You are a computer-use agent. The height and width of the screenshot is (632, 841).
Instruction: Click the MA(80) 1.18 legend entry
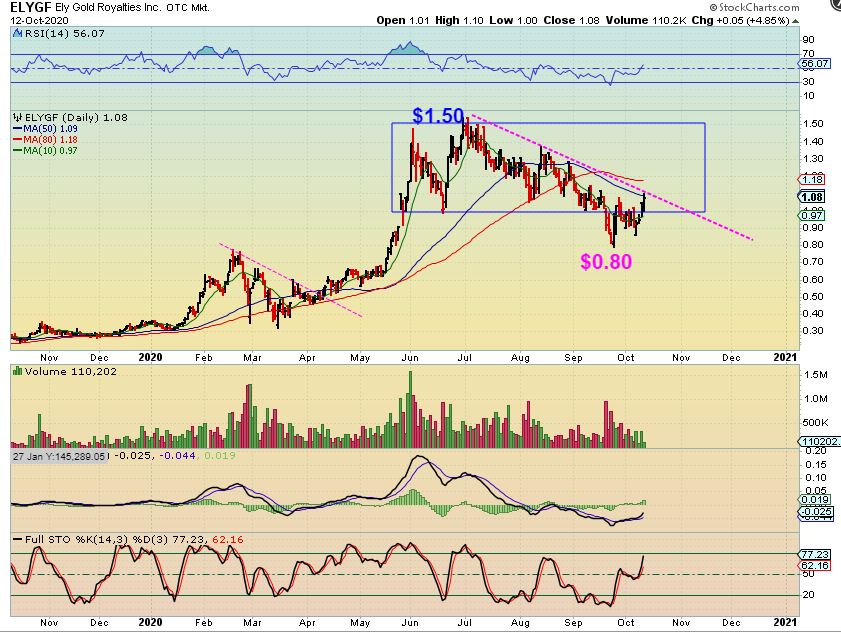[x=50, y=139]
